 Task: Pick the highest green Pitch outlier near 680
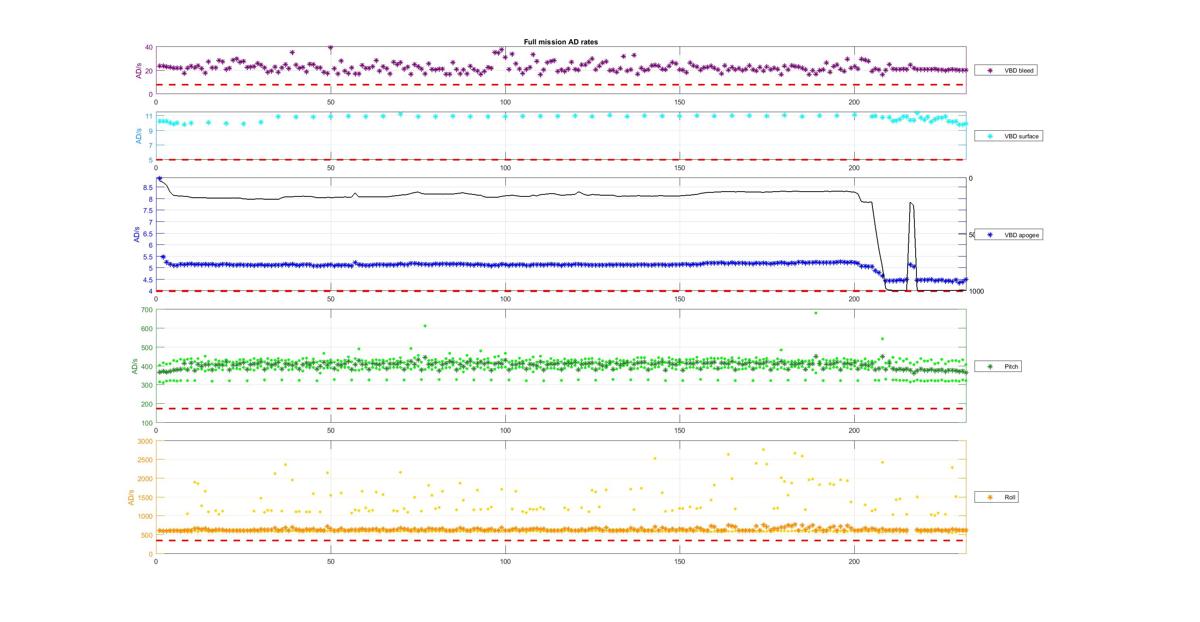(815, 313)
